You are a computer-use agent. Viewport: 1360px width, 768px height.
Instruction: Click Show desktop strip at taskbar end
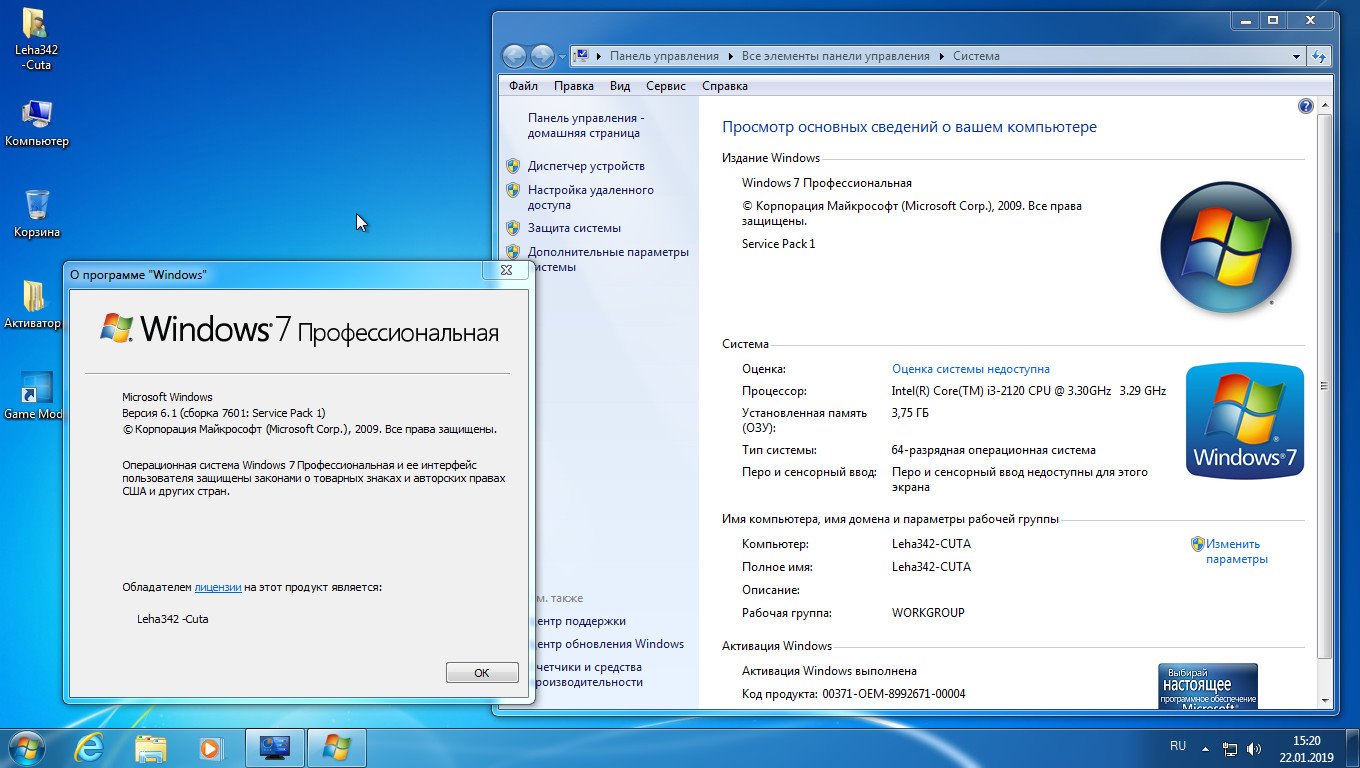tap(1352, 748)
